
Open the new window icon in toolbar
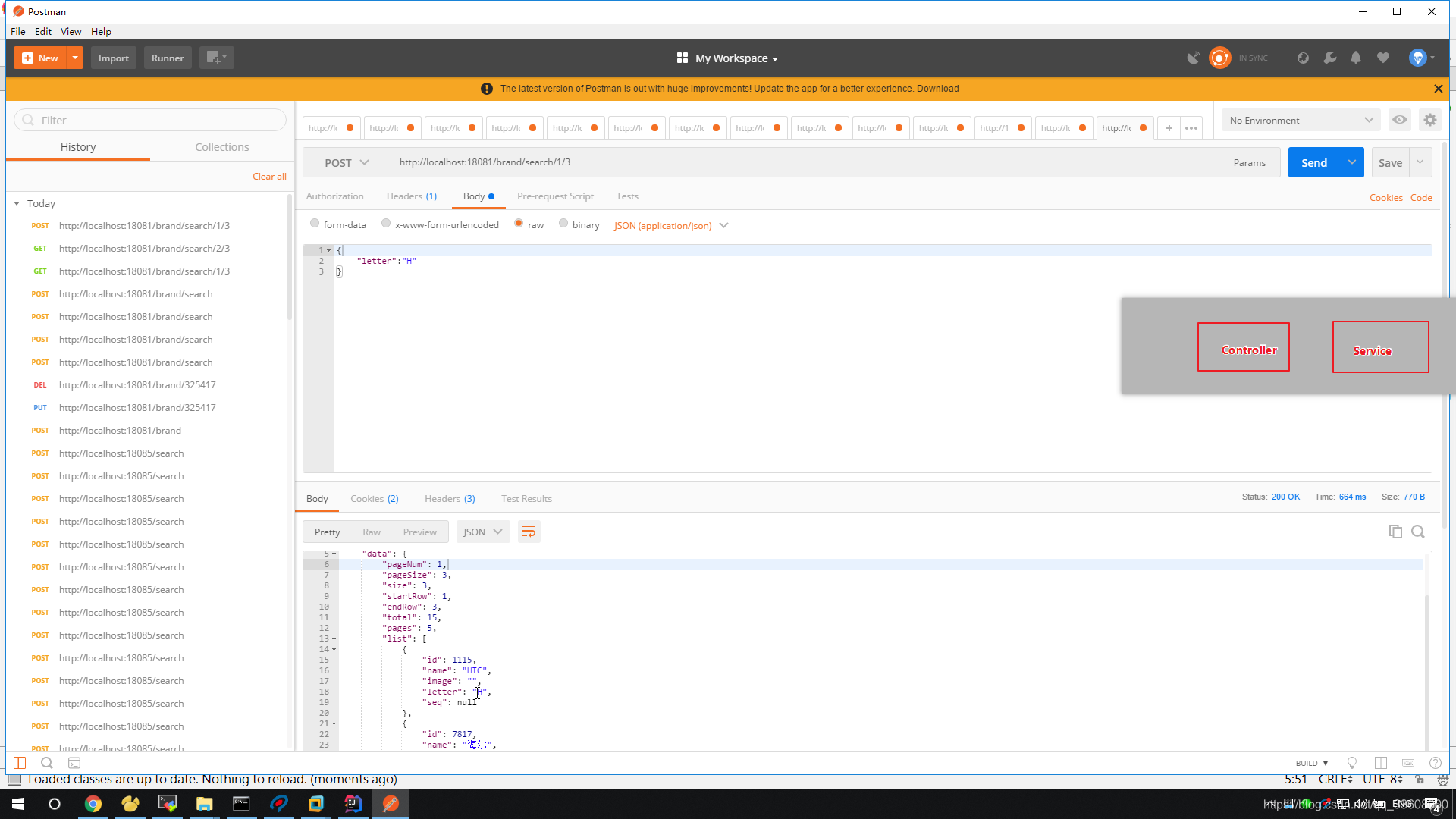tap(216, 58)
